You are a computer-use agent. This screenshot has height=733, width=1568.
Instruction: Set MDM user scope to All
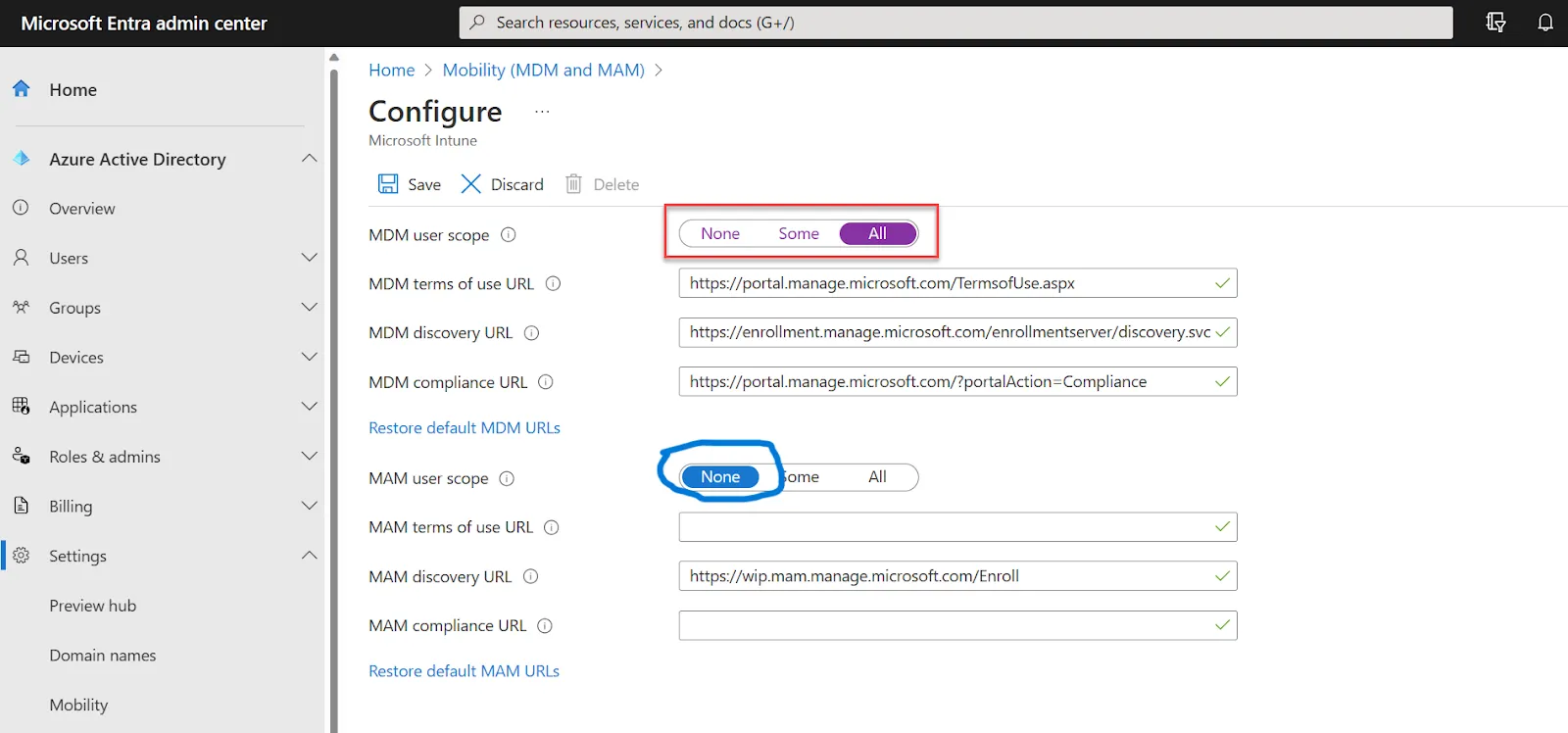click(x=878, y=233)
